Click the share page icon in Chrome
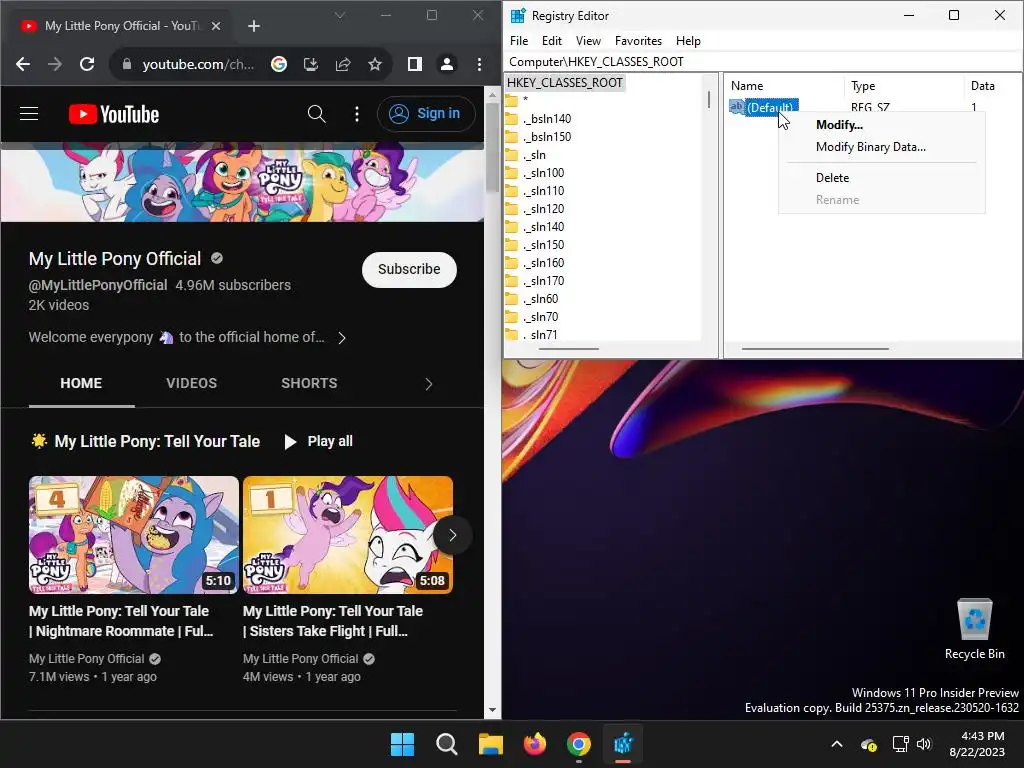Image resolution: width=1024 pixels, height=768 pixels. [x=343, y=64]
